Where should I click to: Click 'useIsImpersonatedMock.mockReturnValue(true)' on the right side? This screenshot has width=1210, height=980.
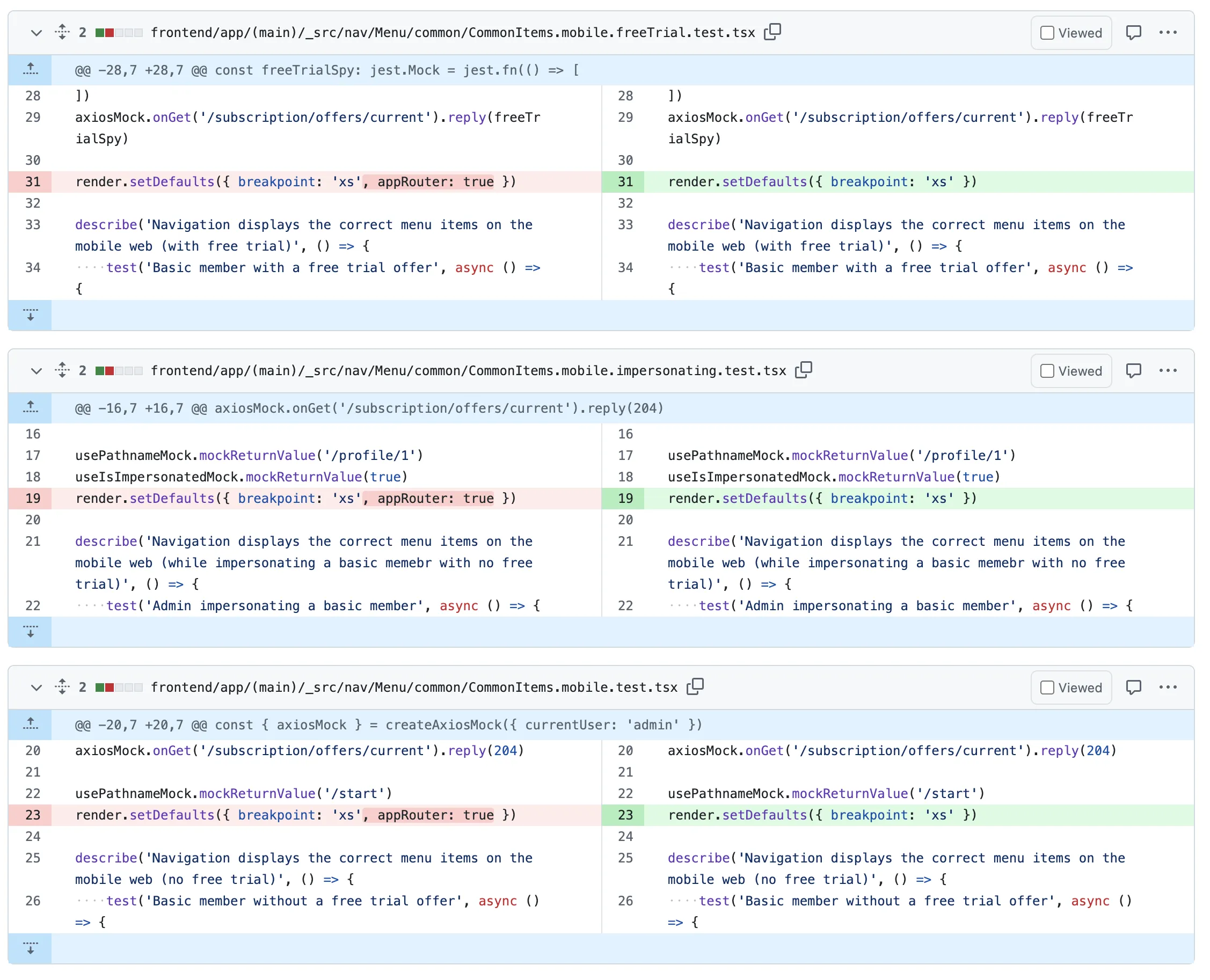835,478
